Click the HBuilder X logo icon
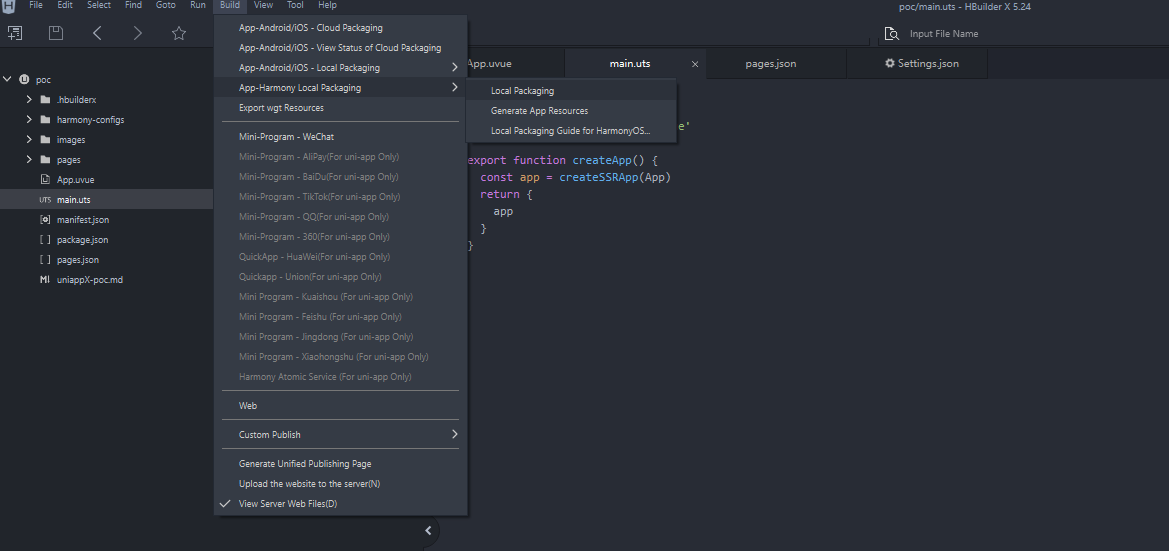Screen dimensions: 1169x551 [x=8, y=7]
